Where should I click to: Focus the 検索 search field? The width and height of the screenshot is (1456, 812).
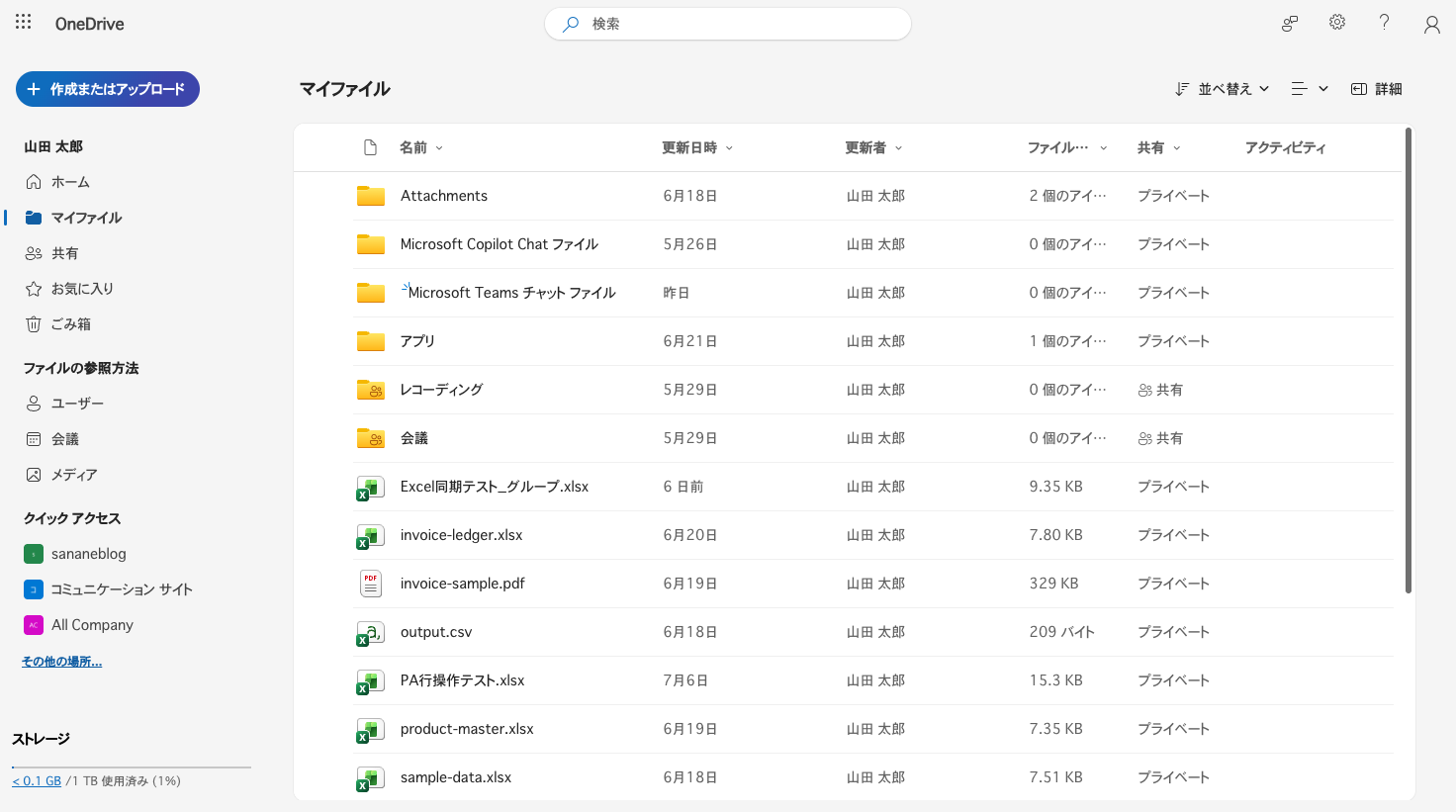coord(728,24)
